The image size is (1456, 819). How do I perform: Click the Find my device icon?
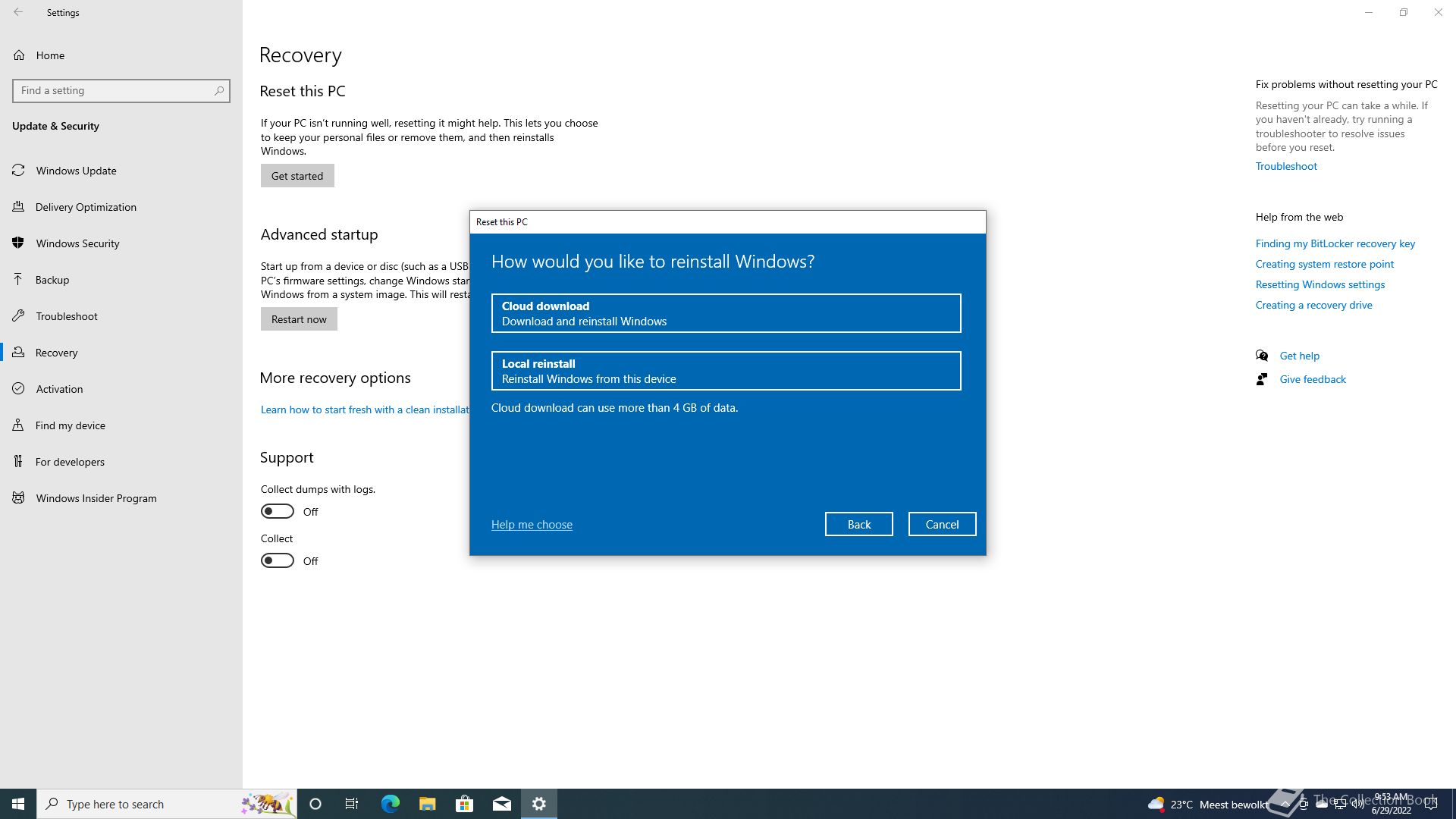(x=18, y=425)
